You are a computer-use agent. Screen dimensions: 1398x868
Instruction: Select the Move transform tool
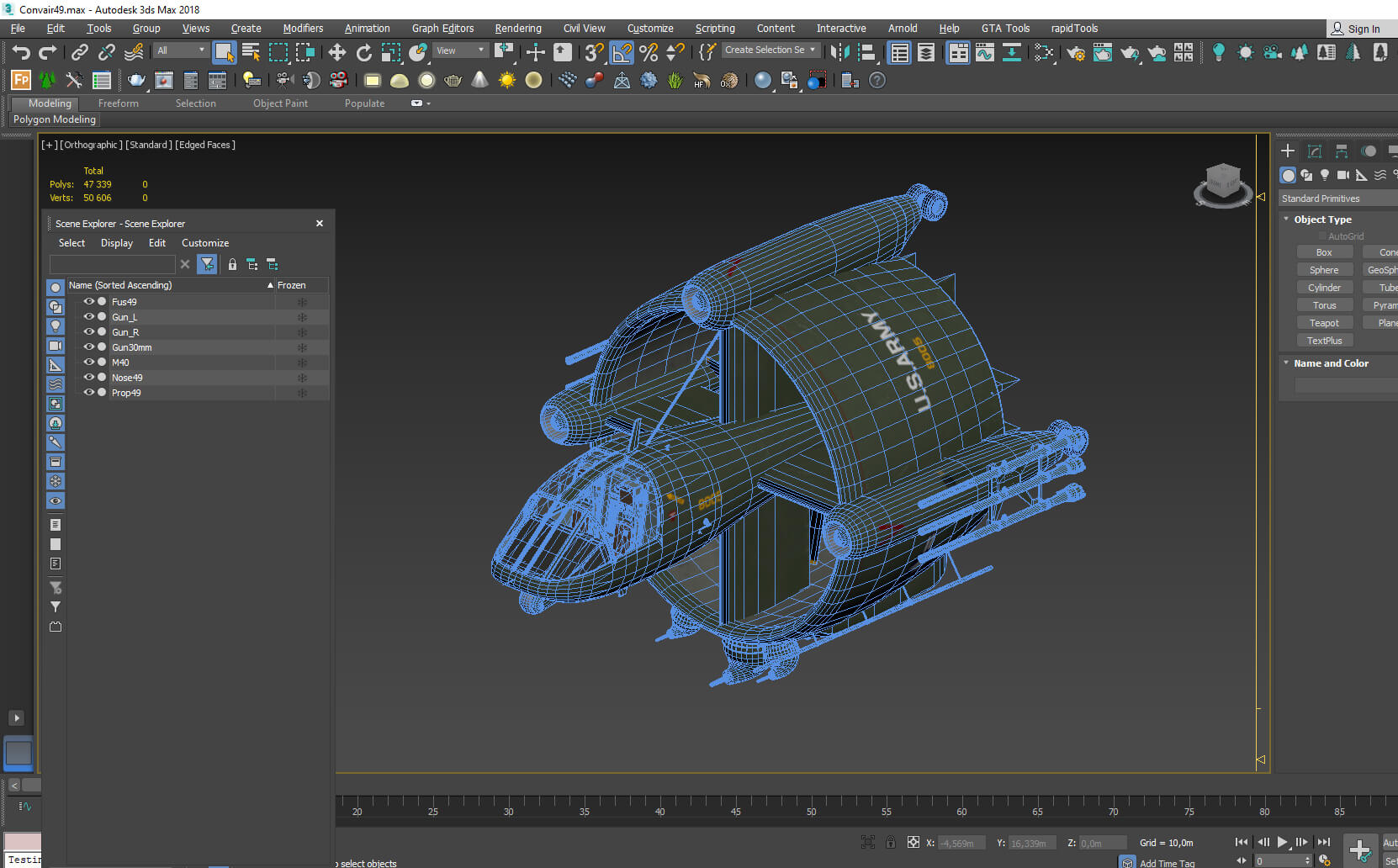click(337, 52)
